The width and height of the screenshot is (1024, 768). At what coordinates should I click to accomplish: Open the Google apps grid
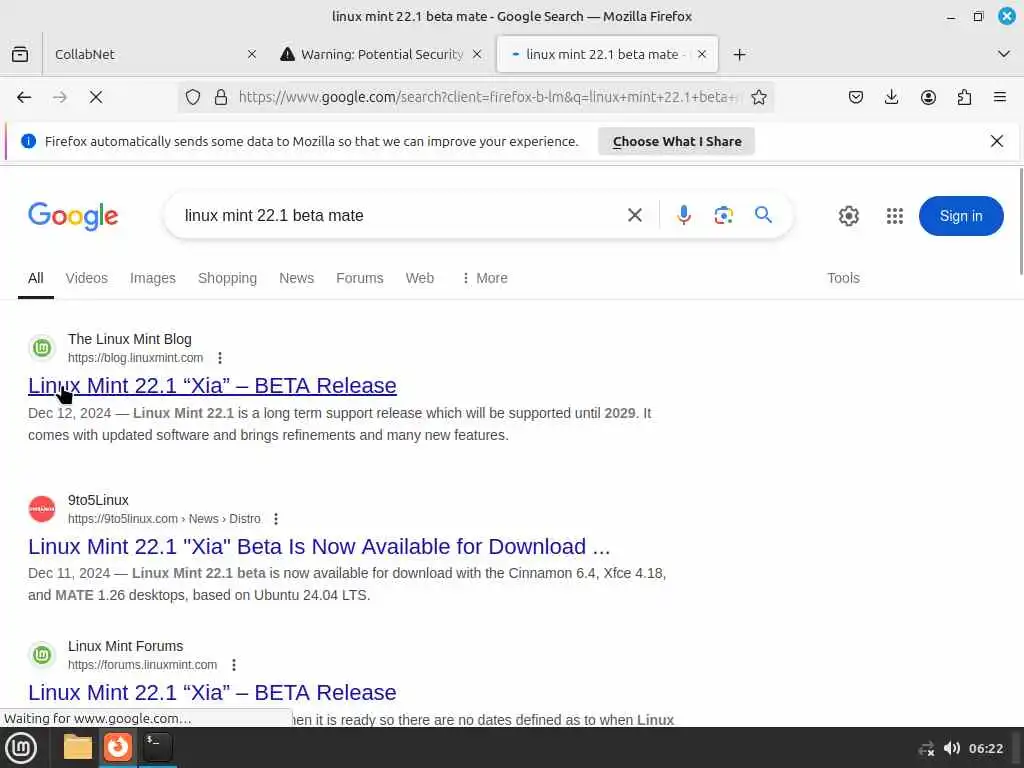click(x=895, y=216)
